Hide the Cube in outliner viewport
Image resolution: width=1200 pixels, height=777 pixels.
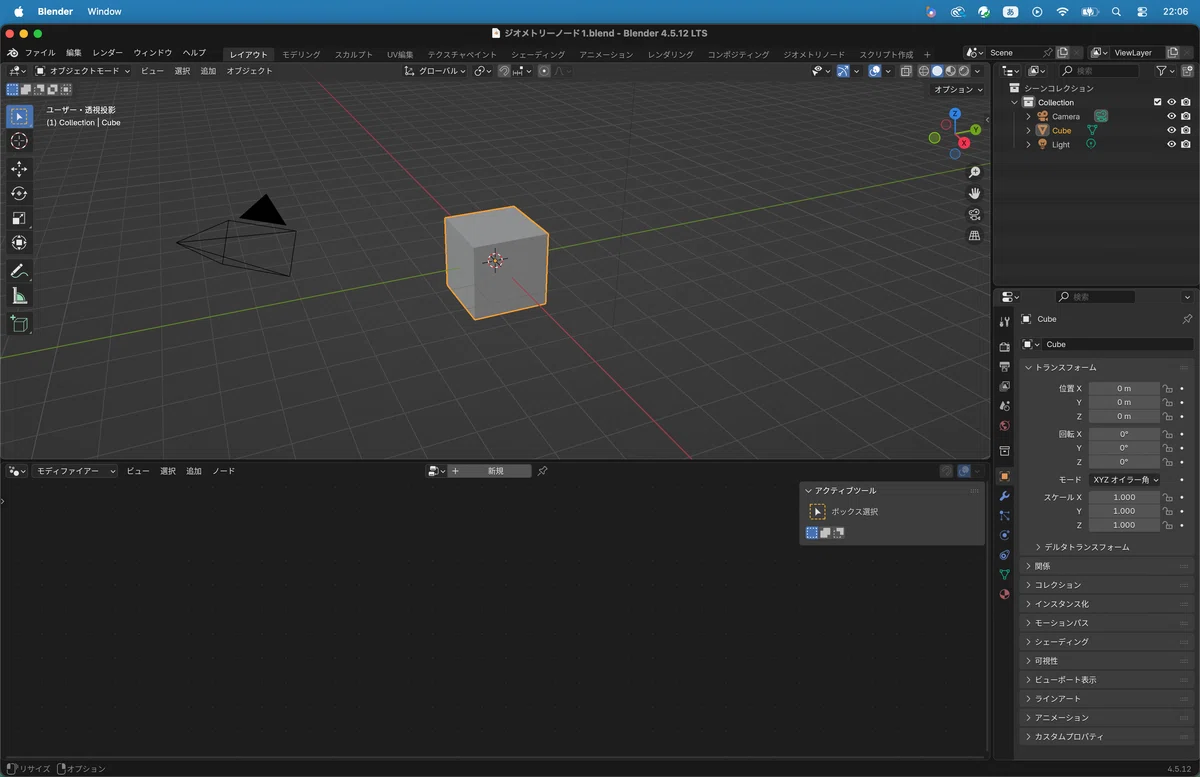click(1171, 130)
